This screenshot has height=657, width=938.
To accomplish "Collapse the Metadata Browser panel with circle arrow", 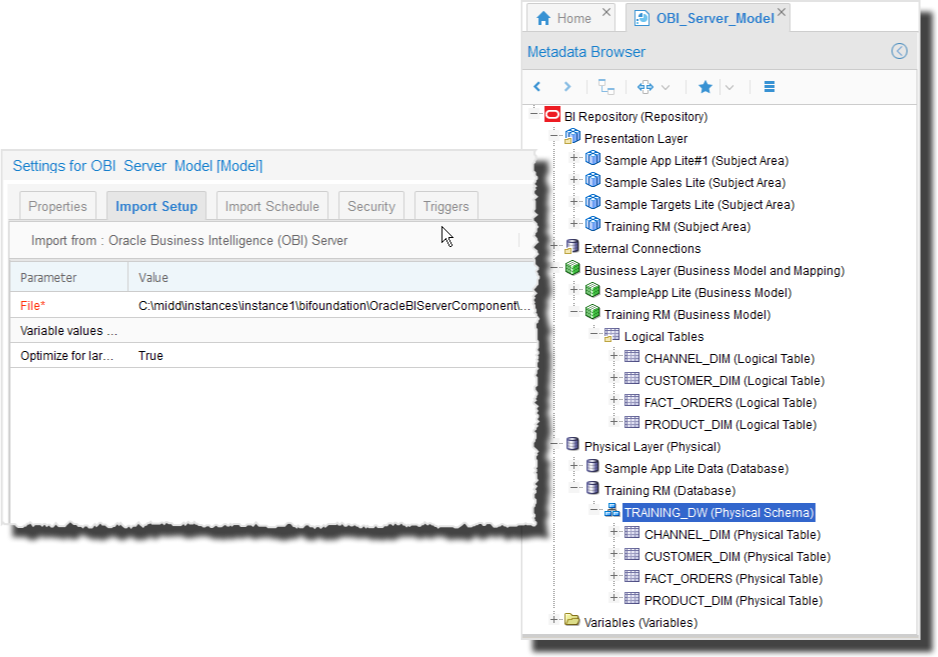I will coord(899,51).
